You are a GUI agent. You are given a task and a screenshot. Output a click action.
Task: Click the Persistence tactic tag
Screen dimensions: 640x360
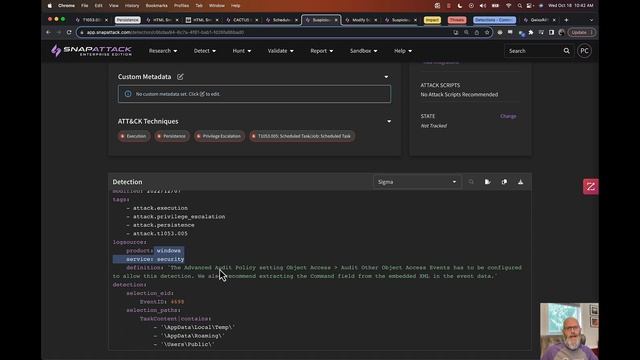tap(172, 136)
